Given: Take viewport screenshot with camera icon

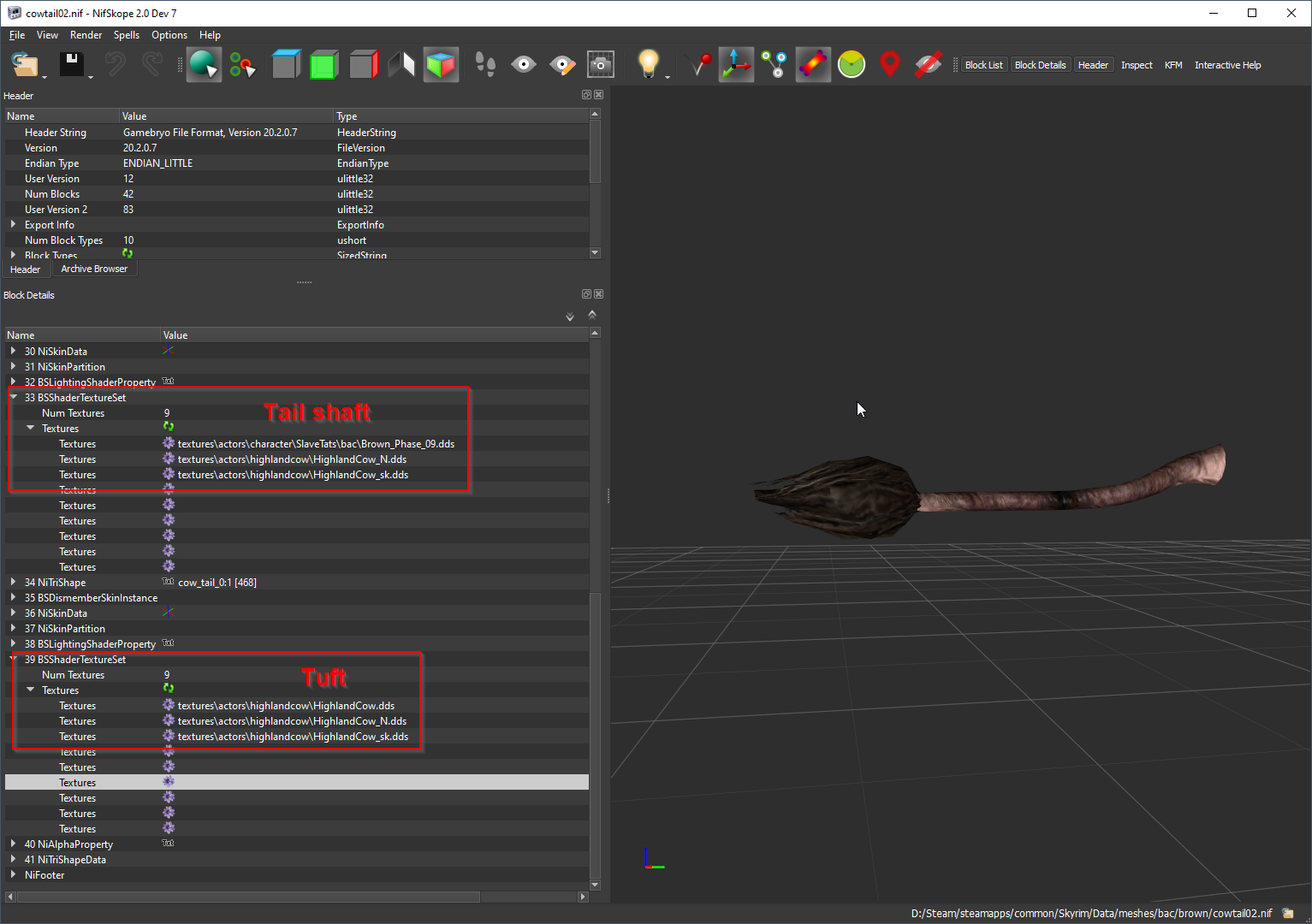Looking at the screenshot, I should 601,65.
